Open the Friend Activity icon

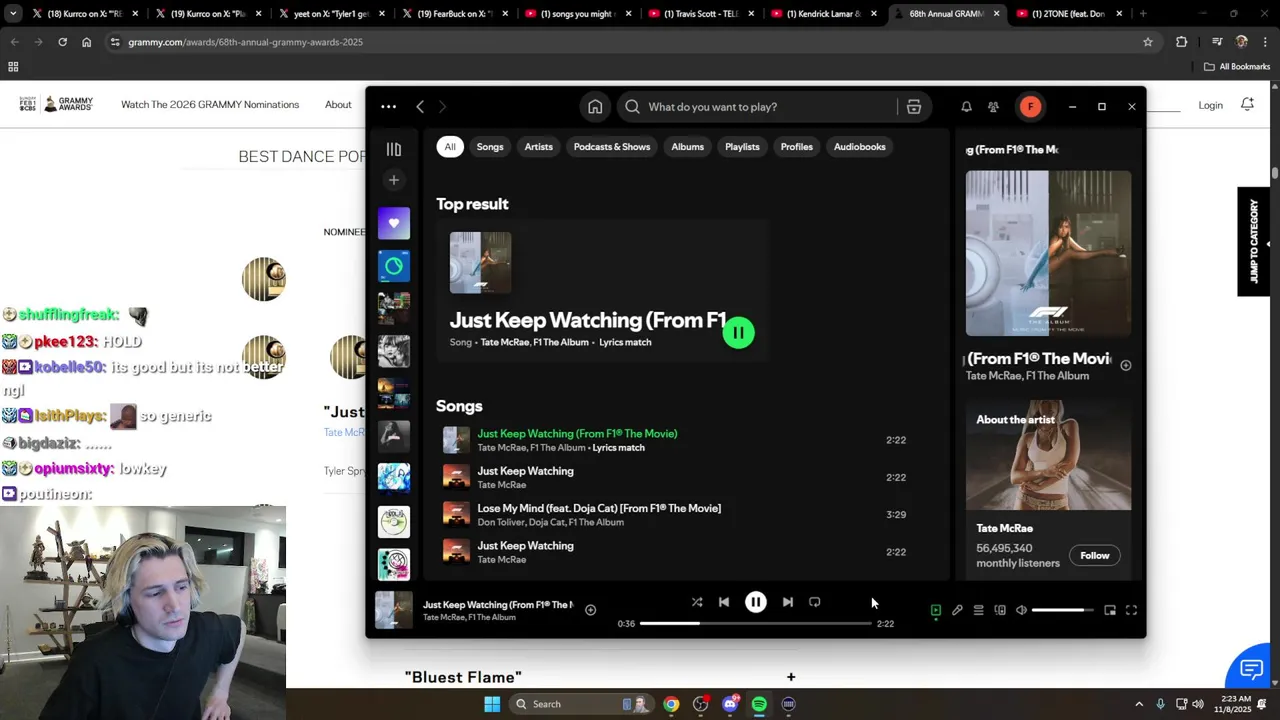pyautogui.click(x=993, y=107)
